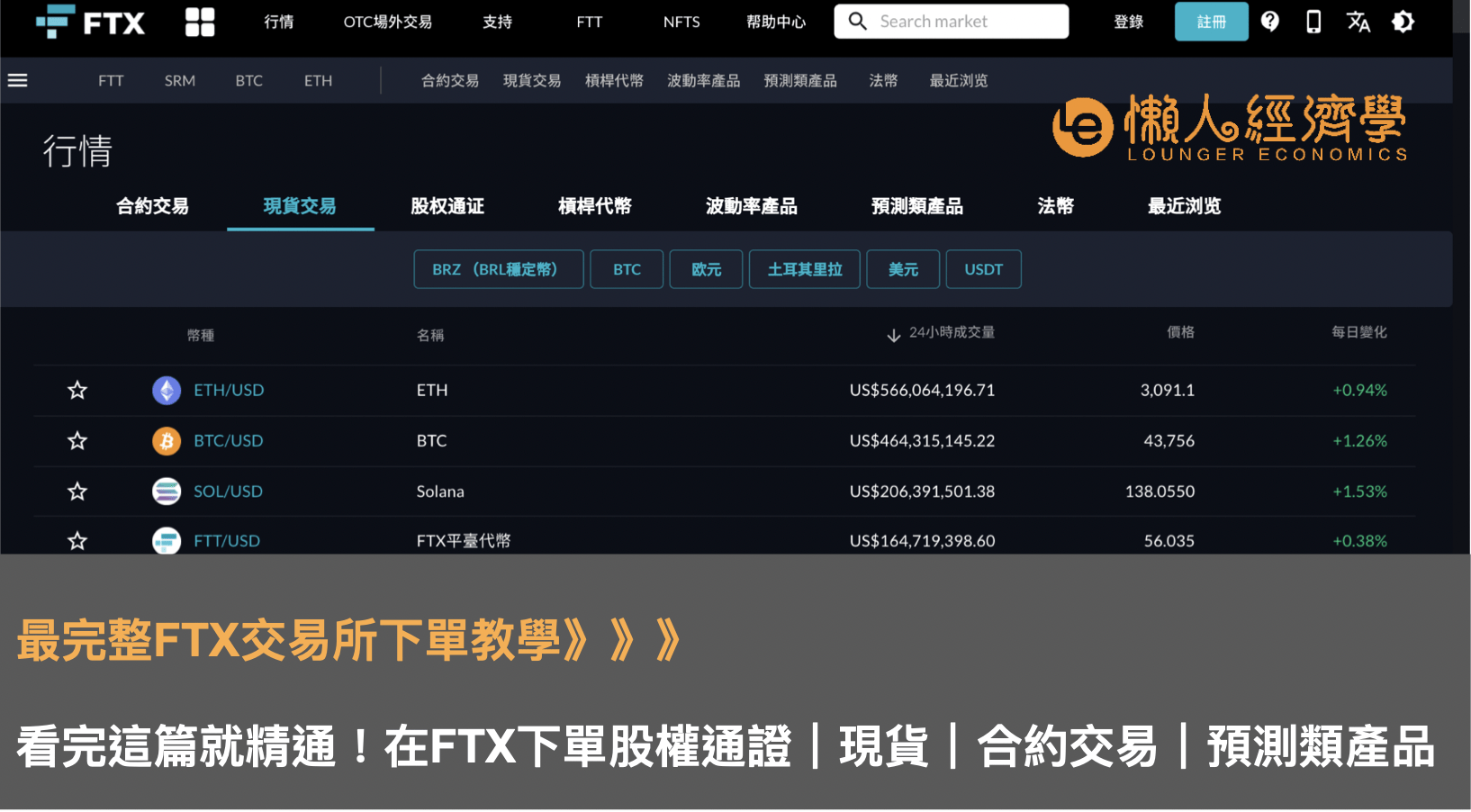Image resolution: width=1471 pixels, height=812 pixels.
Task: Switch to the 最近浏览 market tab
Action: pos(1184,206)
